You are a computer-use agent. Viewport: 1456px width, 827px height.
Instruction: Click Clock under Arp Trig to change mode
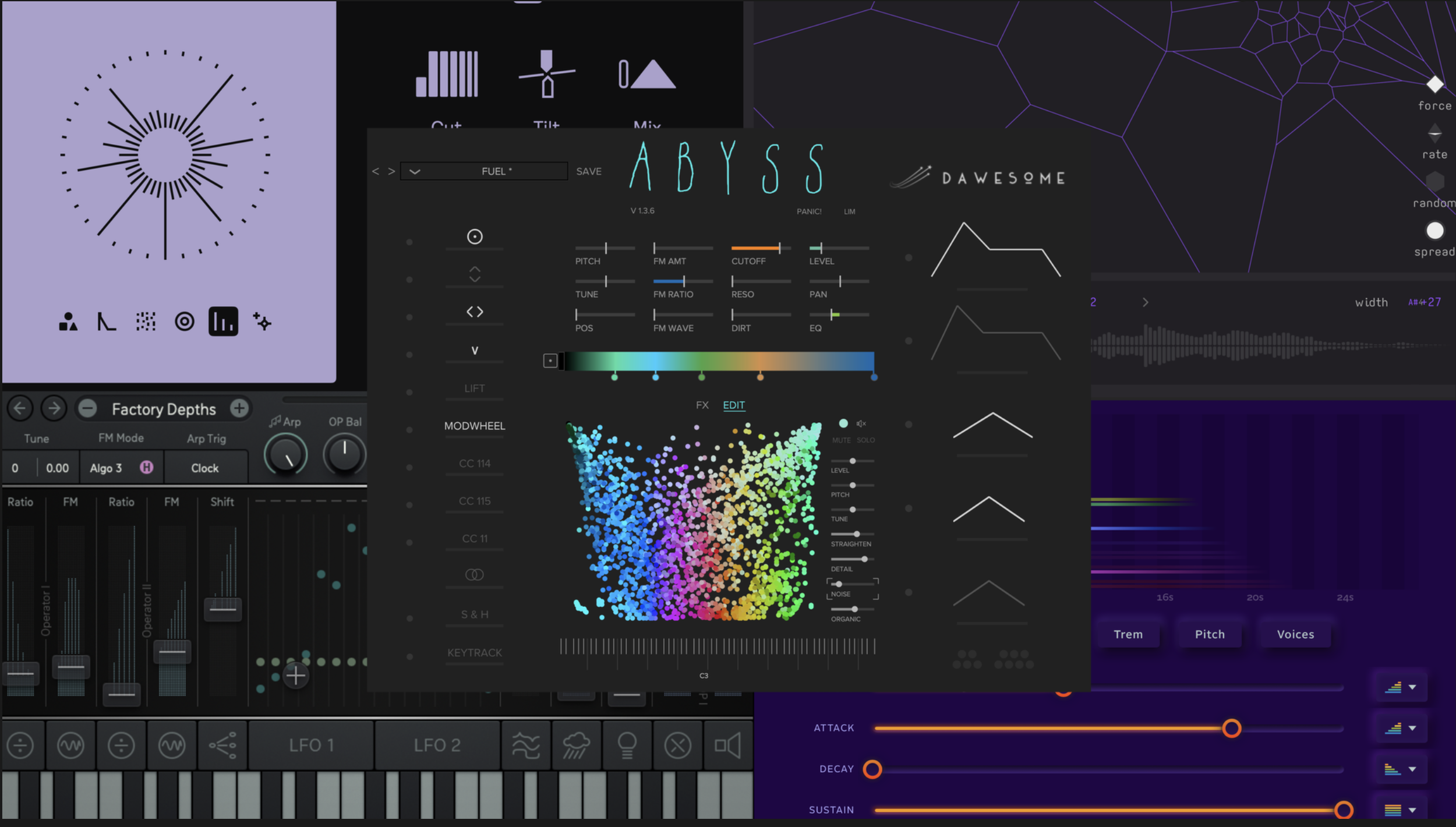pos(206,467)
